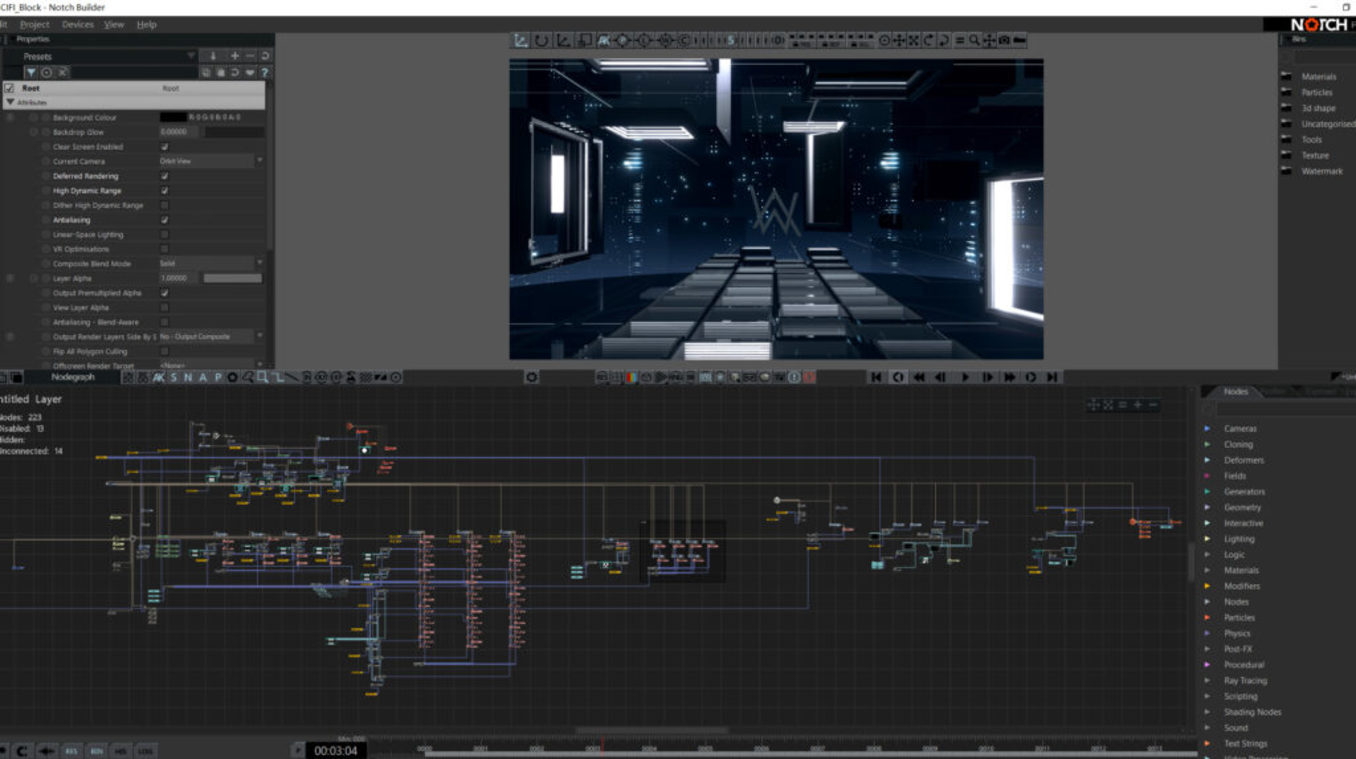
Task: Enable the Linear-Space Lighting checkbox
Action: [165, 235]
